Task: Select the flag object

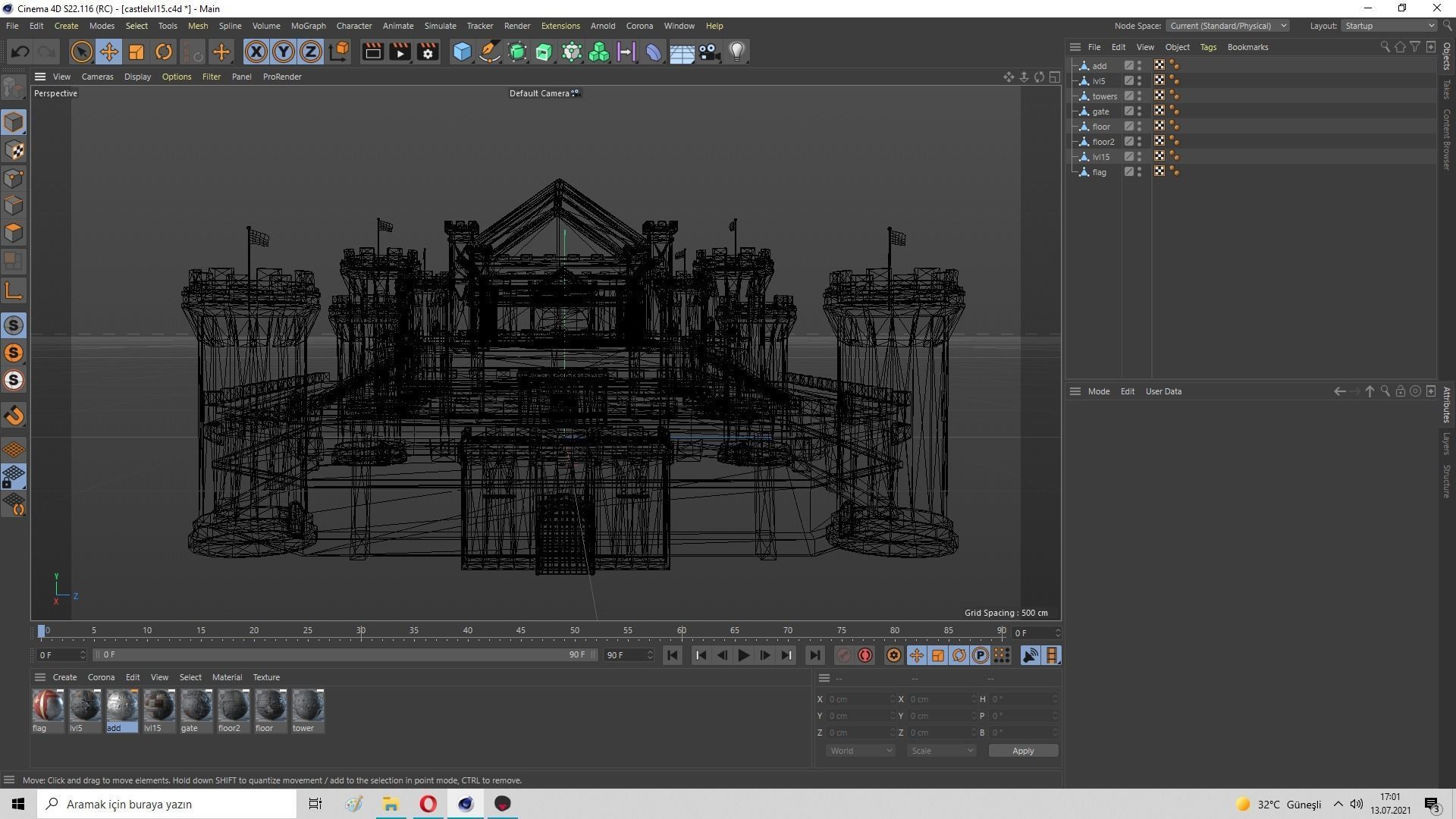Action: pyautogui.click(x=1099, y=172)
